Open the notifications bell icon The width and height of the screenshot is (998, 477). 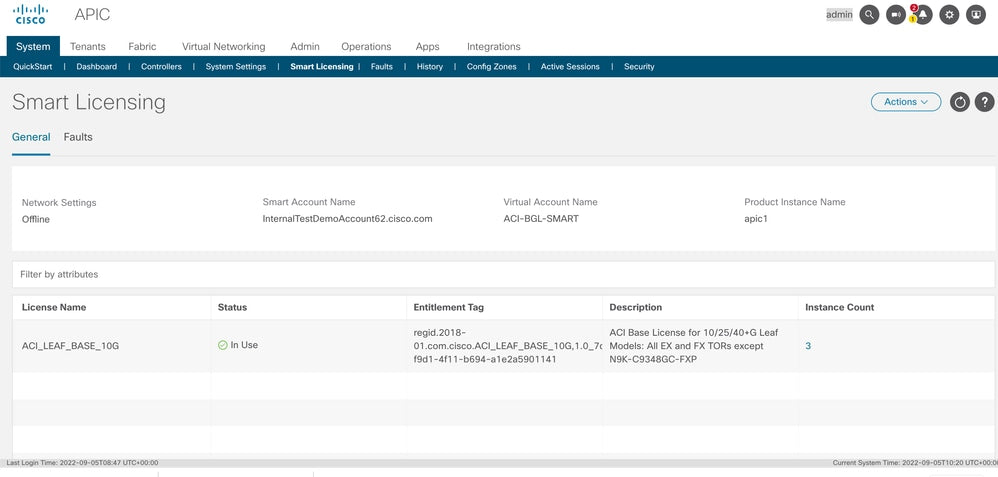tap(923, 15)
